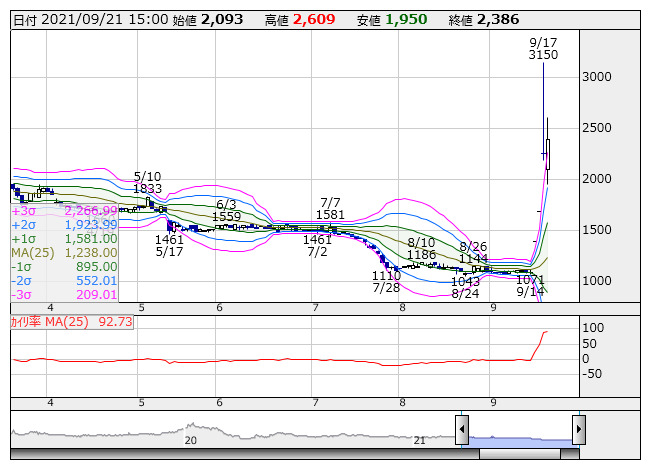
Task: Select the -2σ legend entry
Action: click(x=64, y=281)
